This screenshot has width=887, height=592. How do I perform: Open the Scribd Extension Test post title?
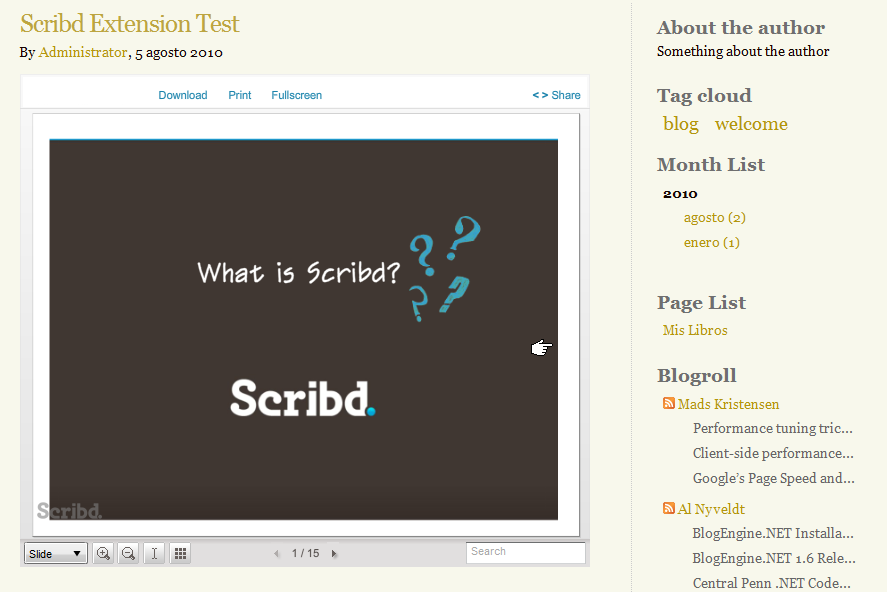[x=130, y=24]
